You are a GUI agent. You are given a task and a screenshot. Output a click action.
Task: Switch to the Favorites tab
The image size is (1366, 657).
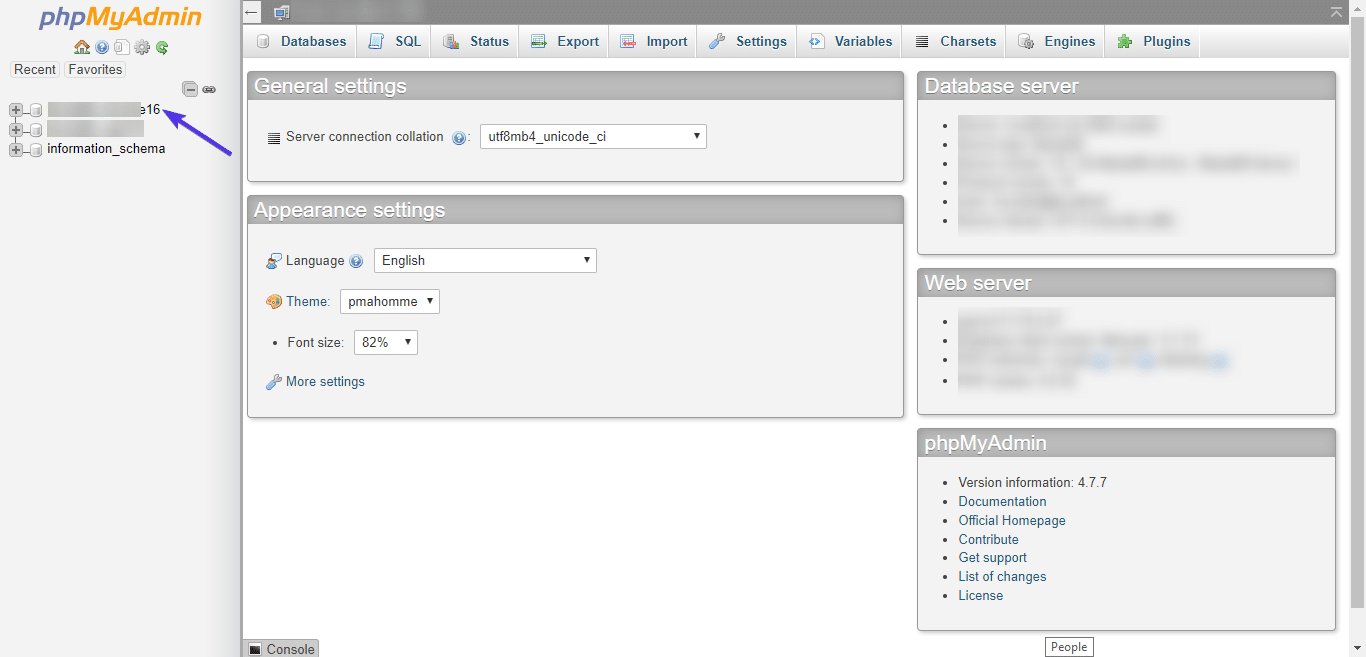94,69
